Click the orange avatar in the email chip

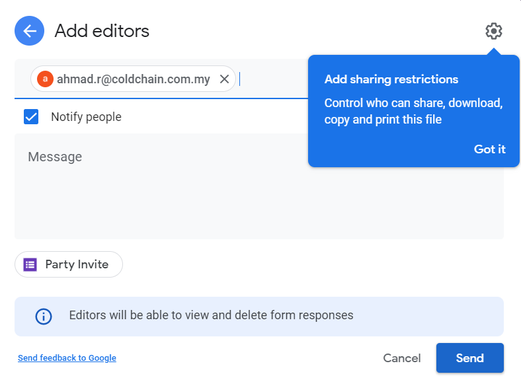(x=45, y=79)
